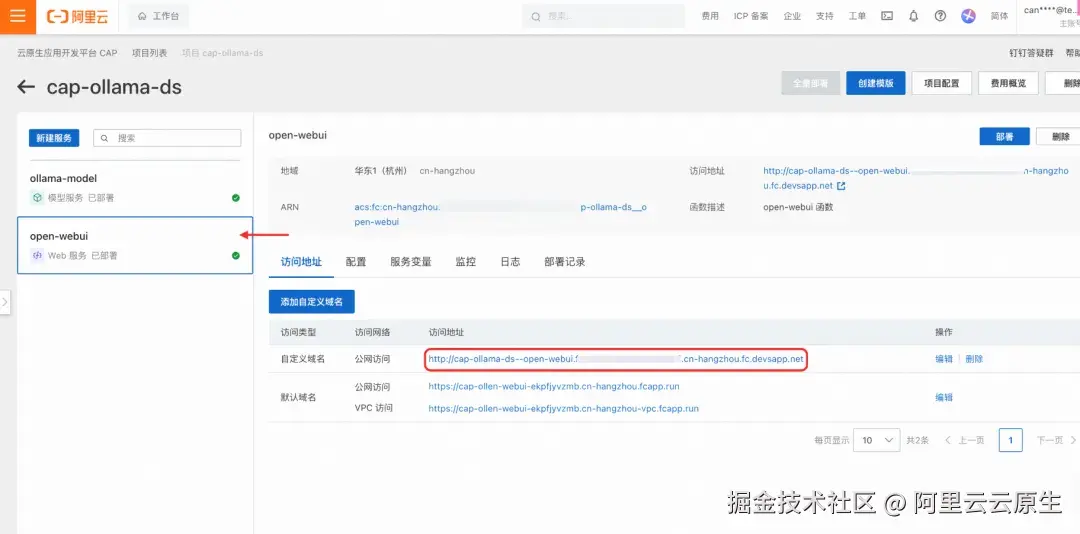This screenshot has height=534, width=1080.
Task: Click the open-webui 函数 description text
Action: [x=798, y=207]
